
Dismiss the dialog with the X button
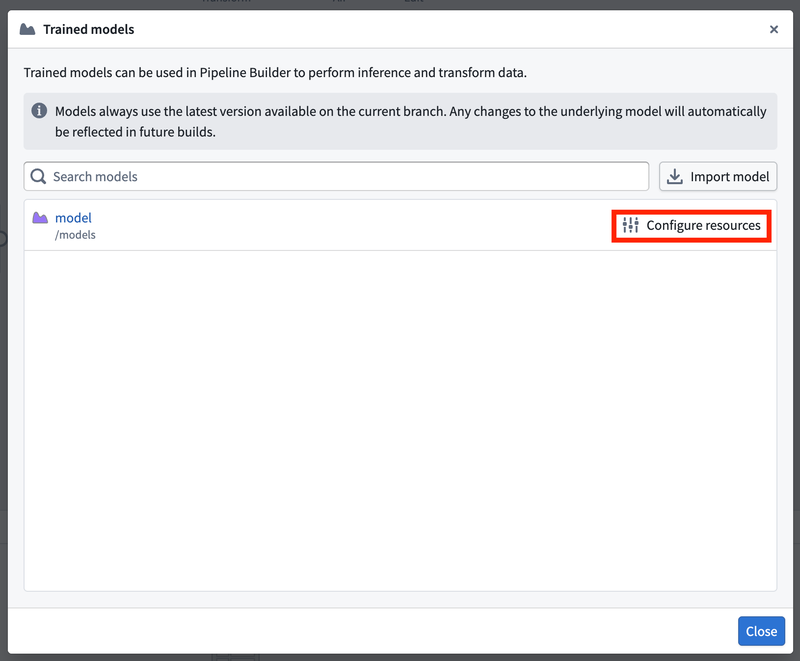774,29
